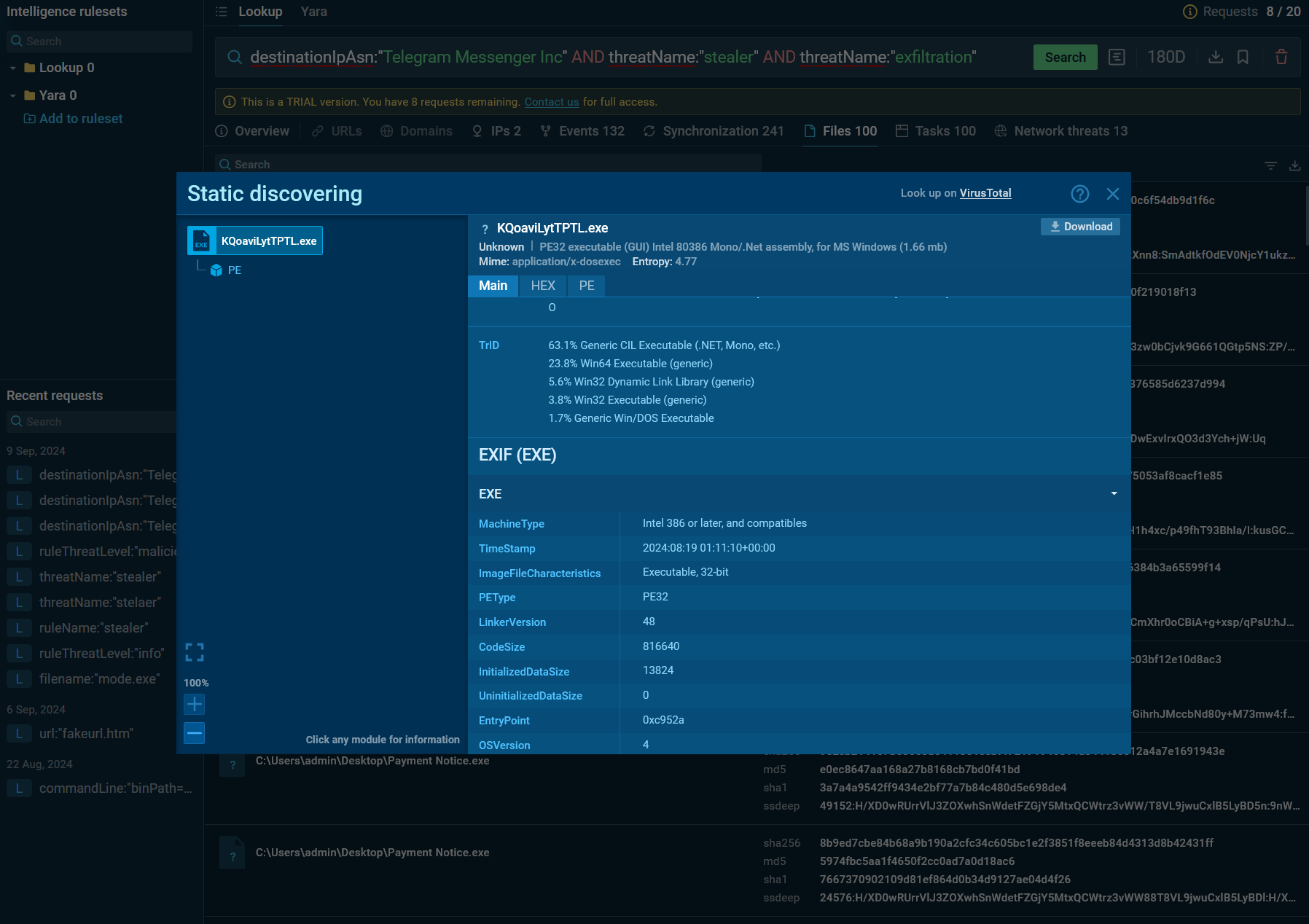This screenshot has height=924, width=1309.
Task: Click the bookmark icon beside search bar
Action: [x=1243, y=57]
